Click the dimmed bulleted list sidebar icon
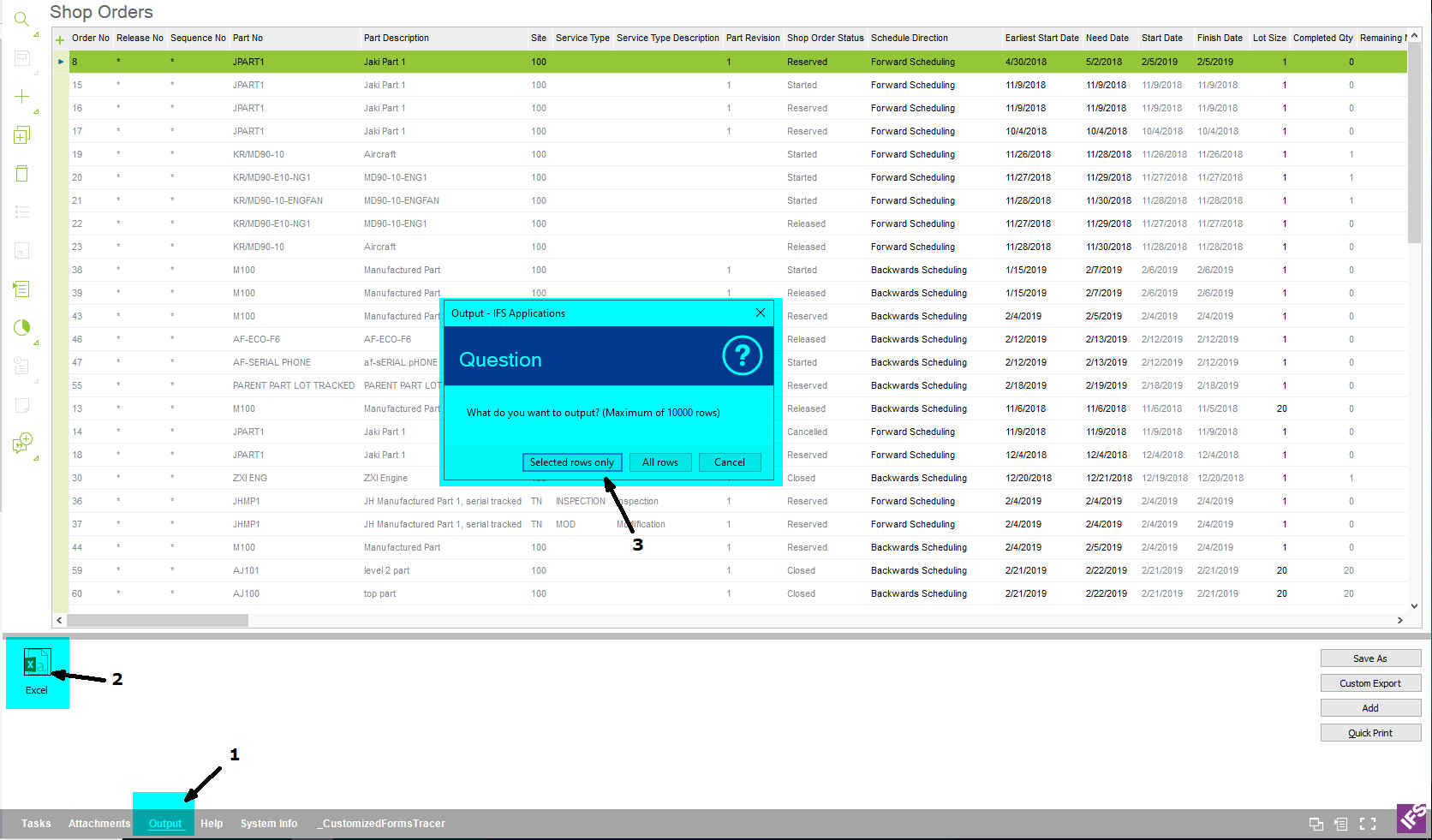1432x840 pixels. 21,211
